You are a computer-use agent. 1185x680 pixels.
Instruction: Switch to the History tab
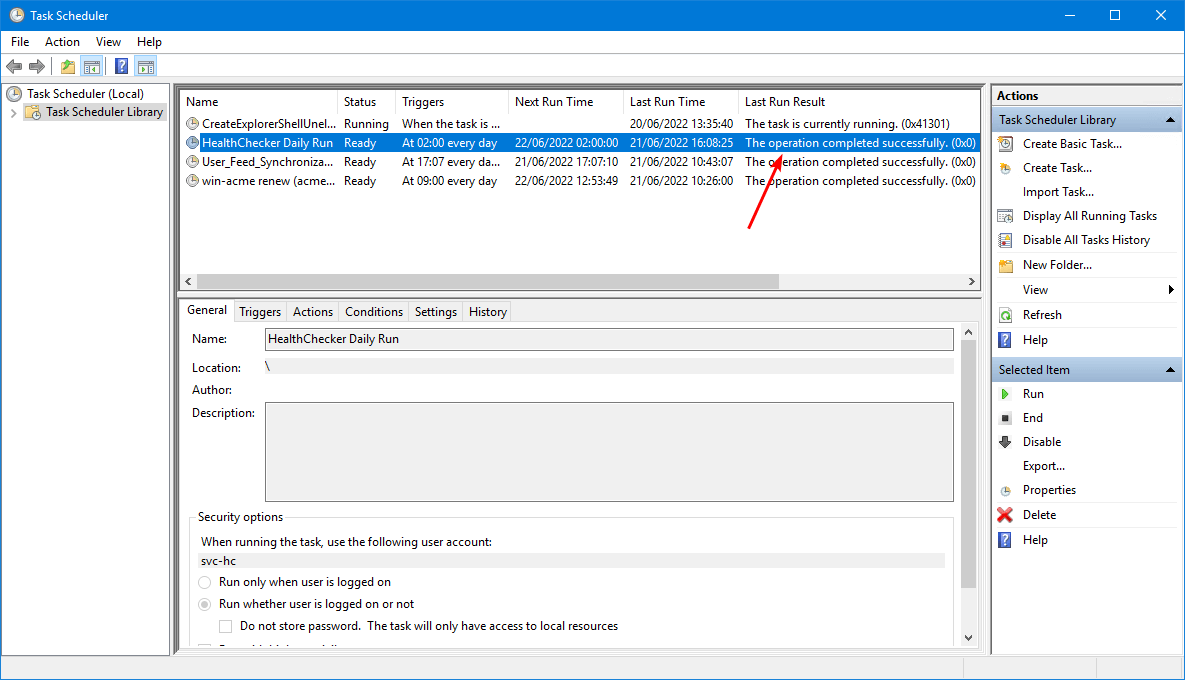click(x=487, y=312)
